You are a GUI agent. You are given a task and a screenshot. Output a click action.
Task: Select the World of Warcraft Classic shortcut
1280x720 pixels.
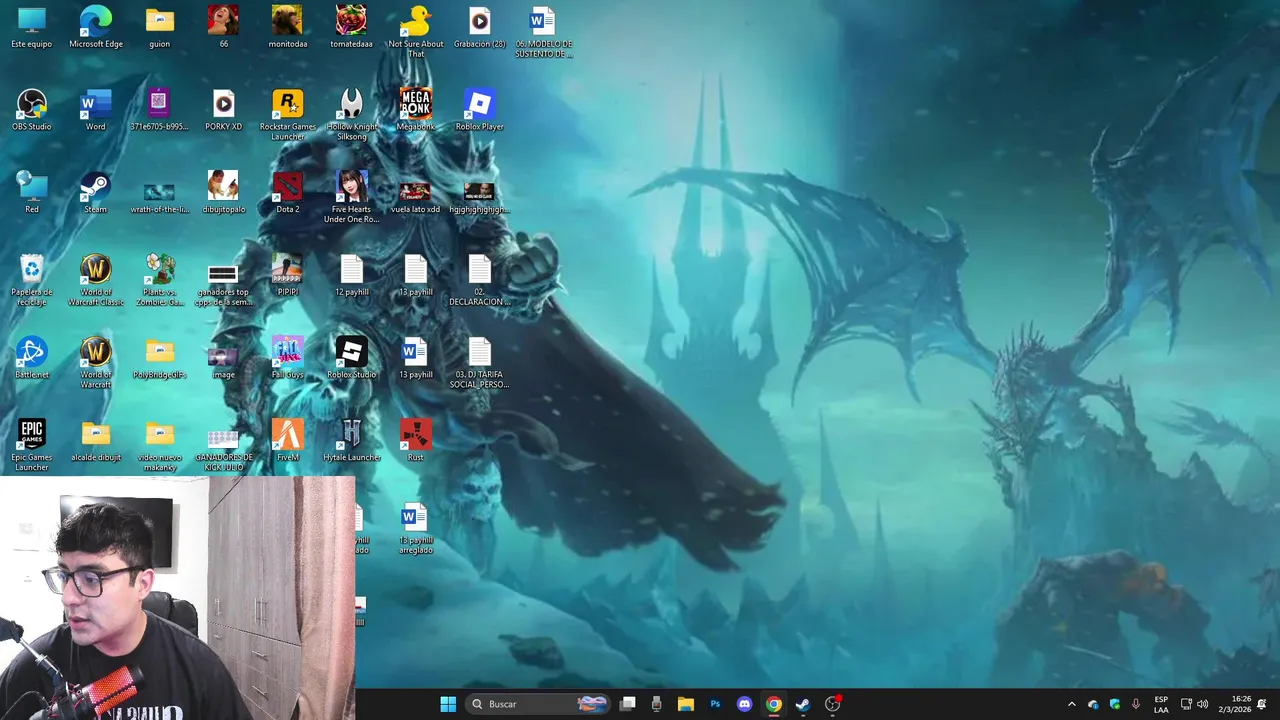(x=96, y=280)
